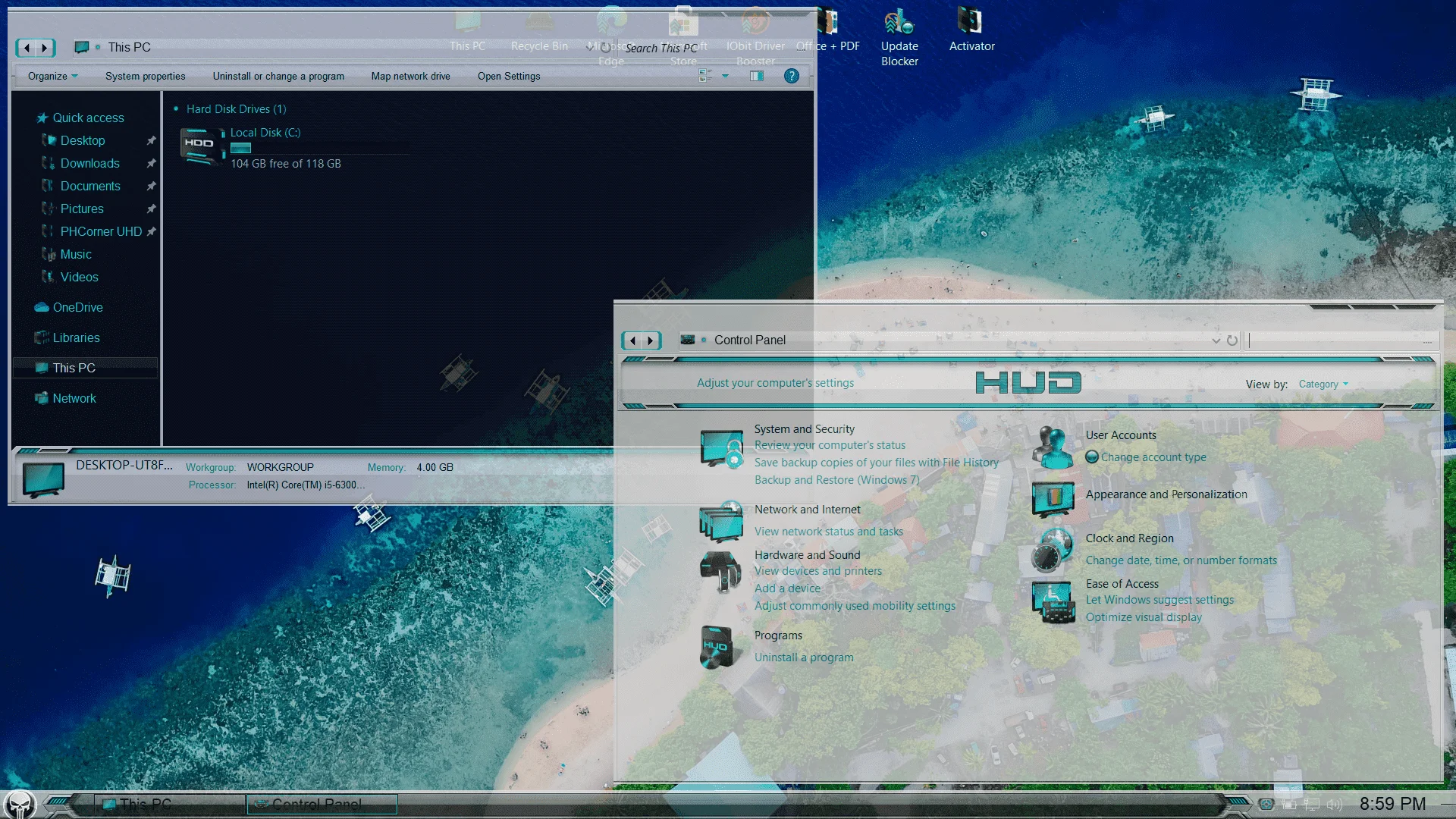Open the Activator desktop icon

coord(971,30)
